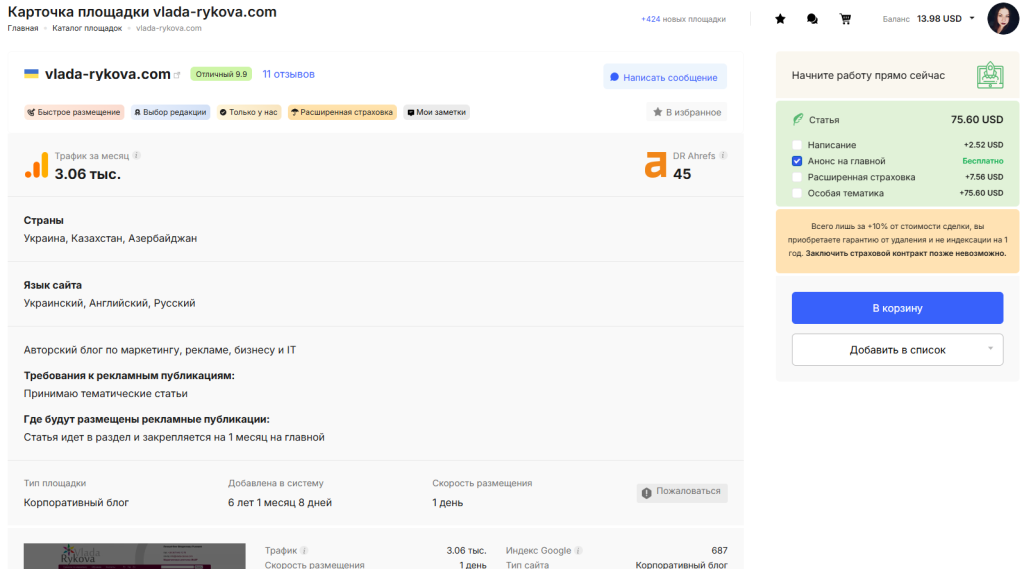Image resolution: width=1024 pixels, height=569 pixels.
Task: Click Написать сообщение button
Action: coord(664,77)
